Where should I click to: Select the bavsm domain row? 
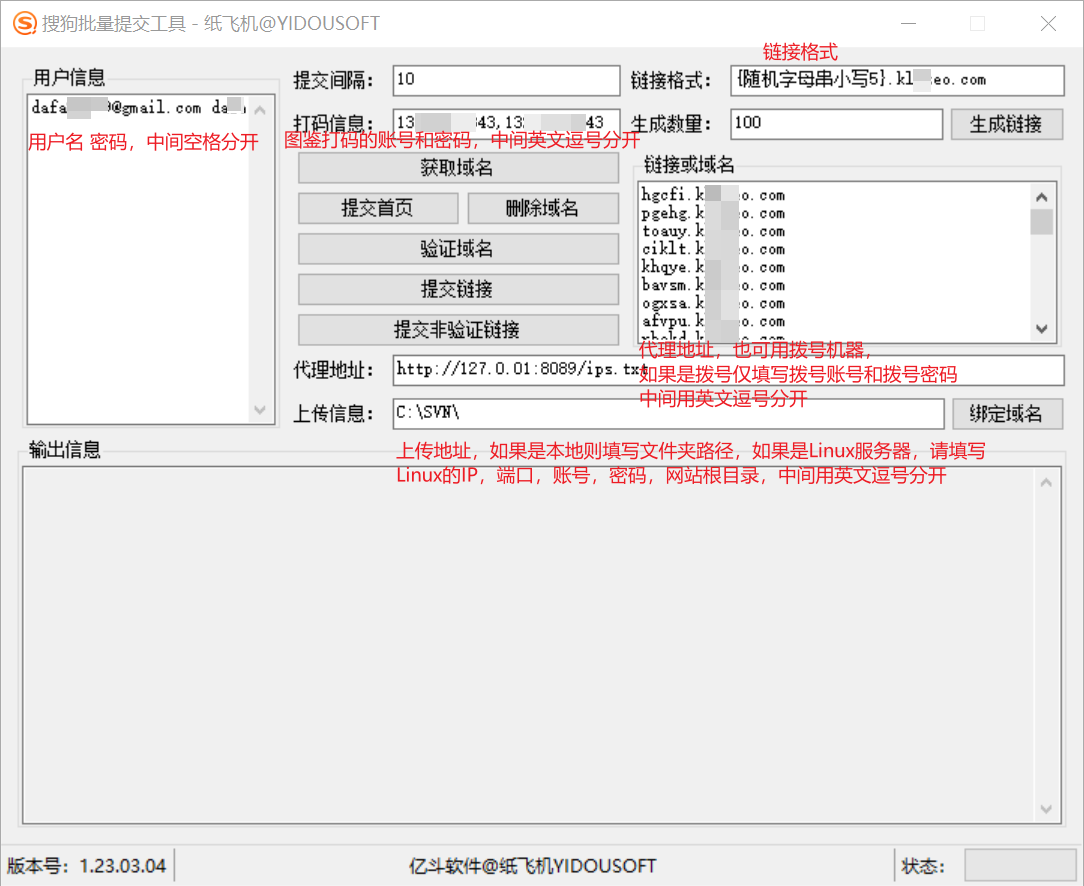coord(713,285)
